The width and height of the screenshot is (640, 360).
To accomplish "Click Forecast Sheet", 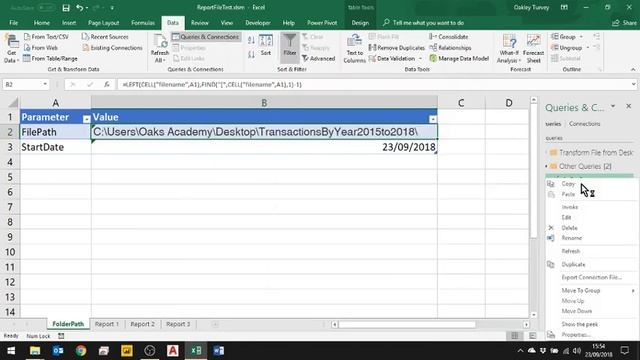I will (533, 49).
